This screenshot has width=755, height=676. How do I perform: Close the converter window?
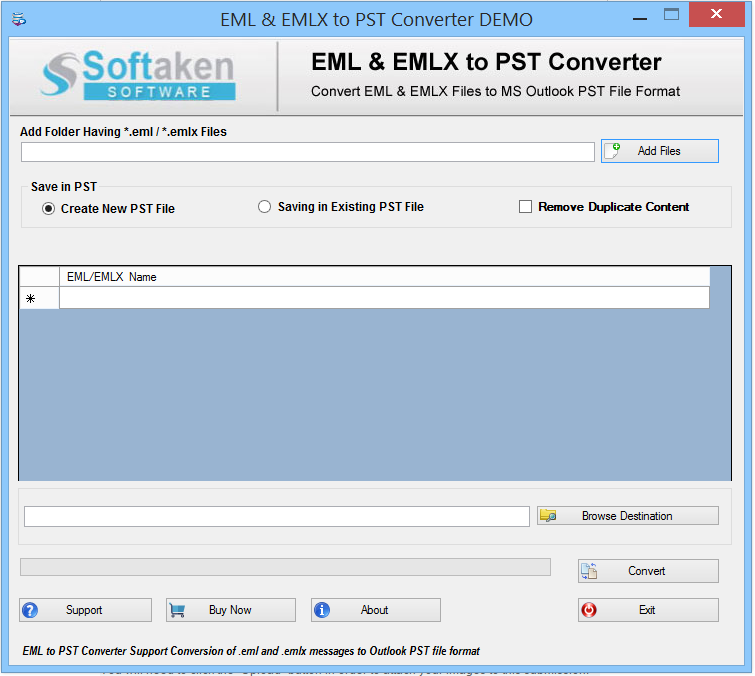click(716, 14)
